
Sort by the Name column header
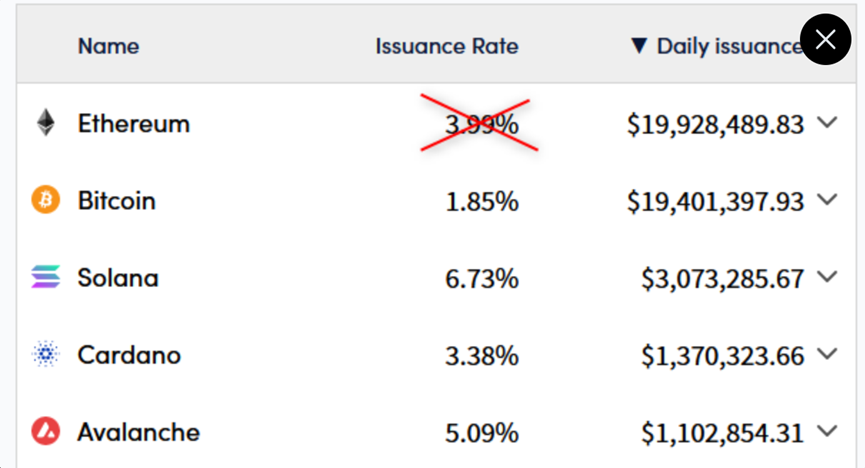pyautogui.click(x=109, y=46)
